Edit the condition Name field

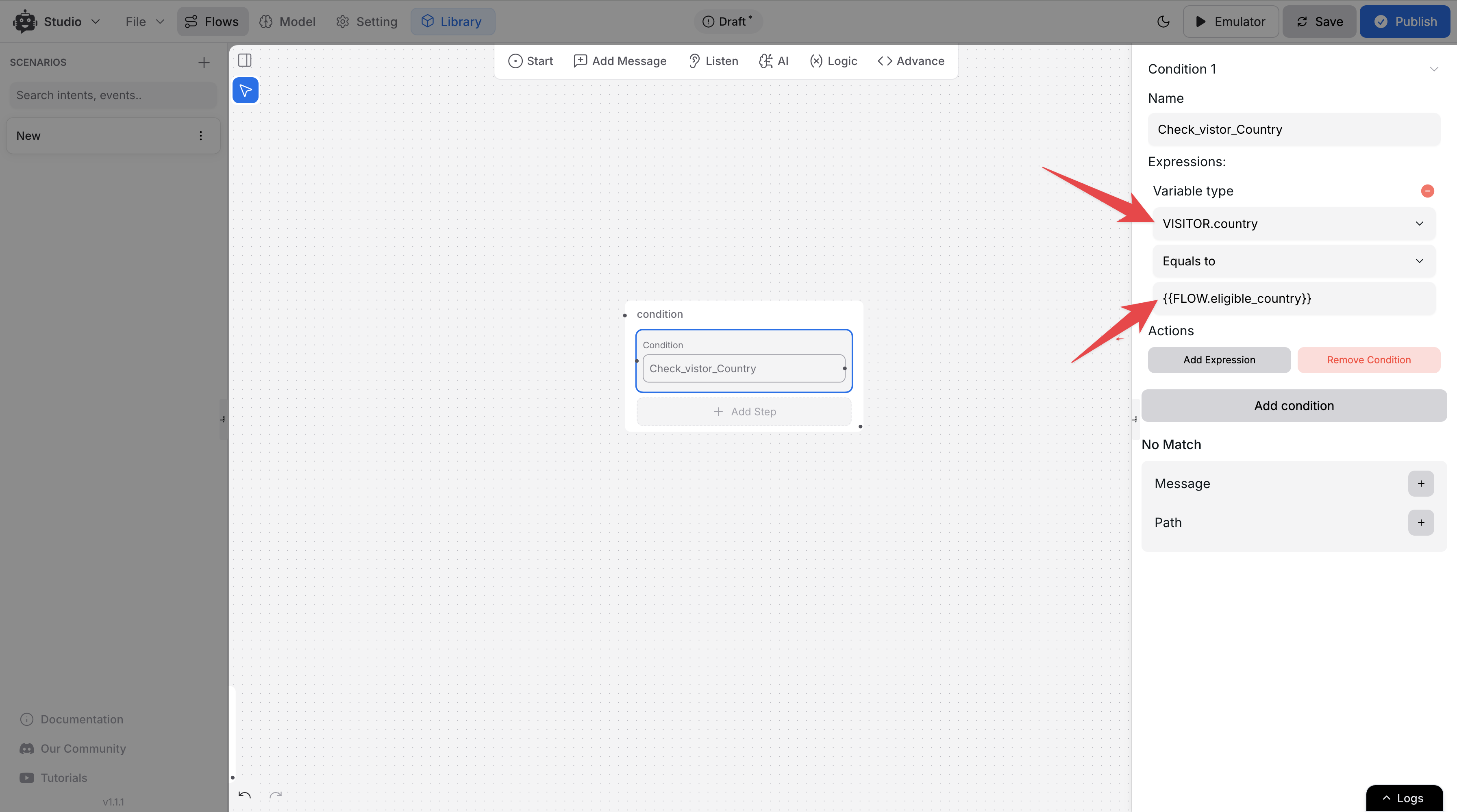point(1294,130)
